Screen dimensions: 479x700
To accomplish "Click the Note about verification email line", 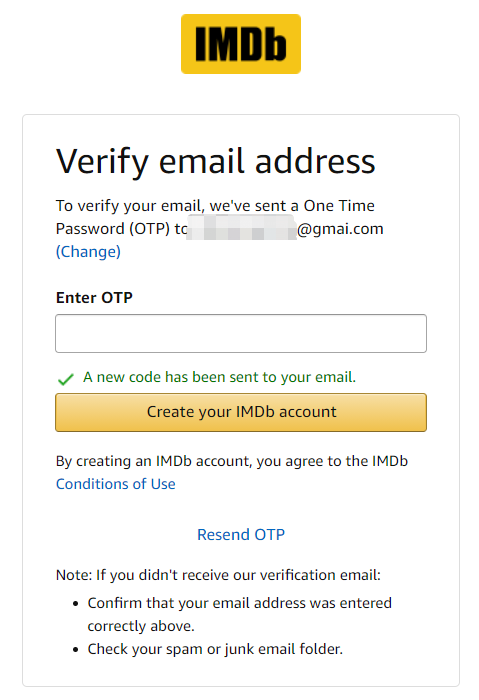I will pos(218,575).
